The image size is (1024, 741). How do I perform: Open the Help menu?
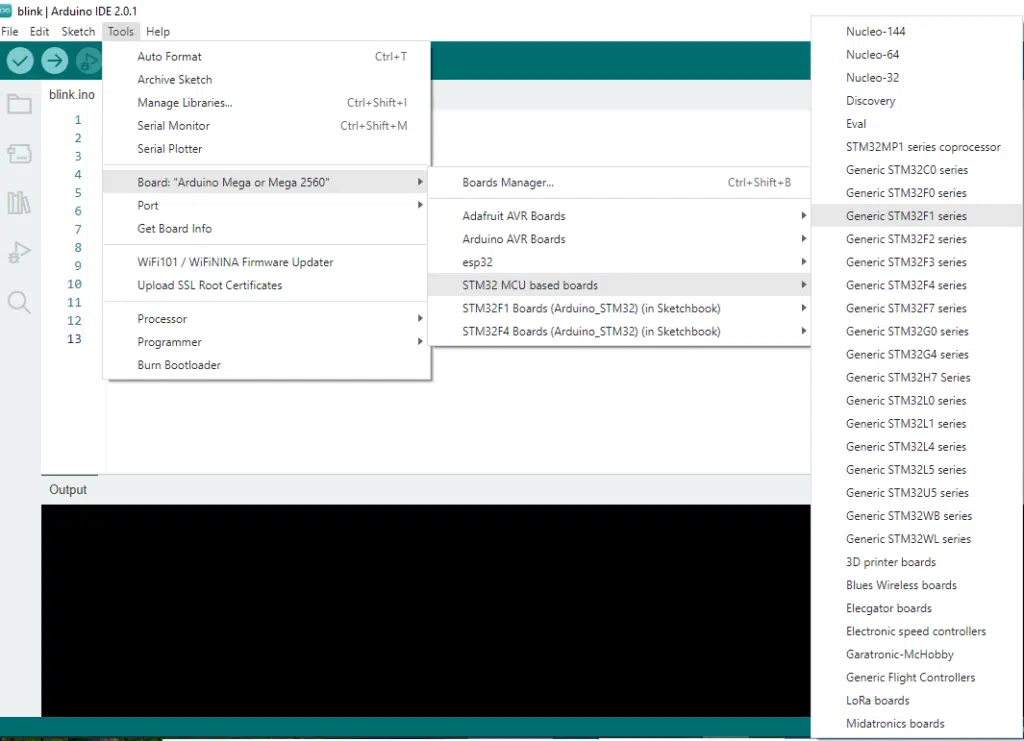[157, 31]
